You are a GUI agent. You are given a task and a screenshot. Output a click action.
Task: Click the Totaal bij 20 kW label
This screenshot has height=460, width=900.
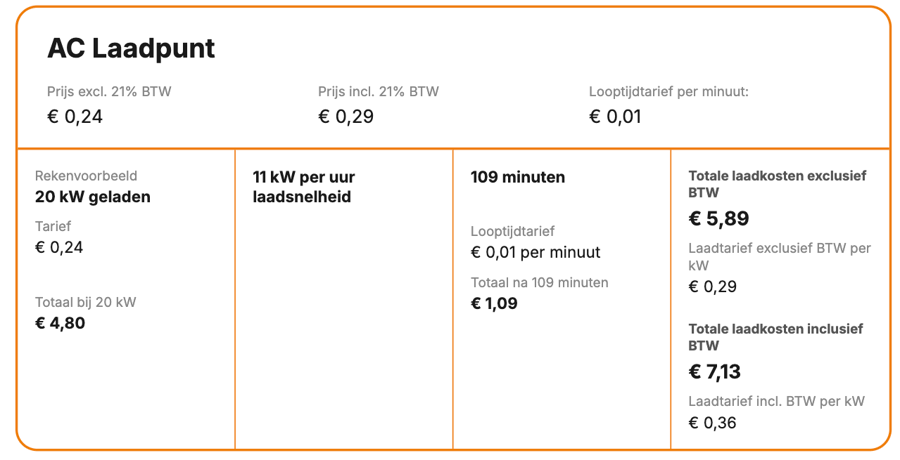point(85,302)
